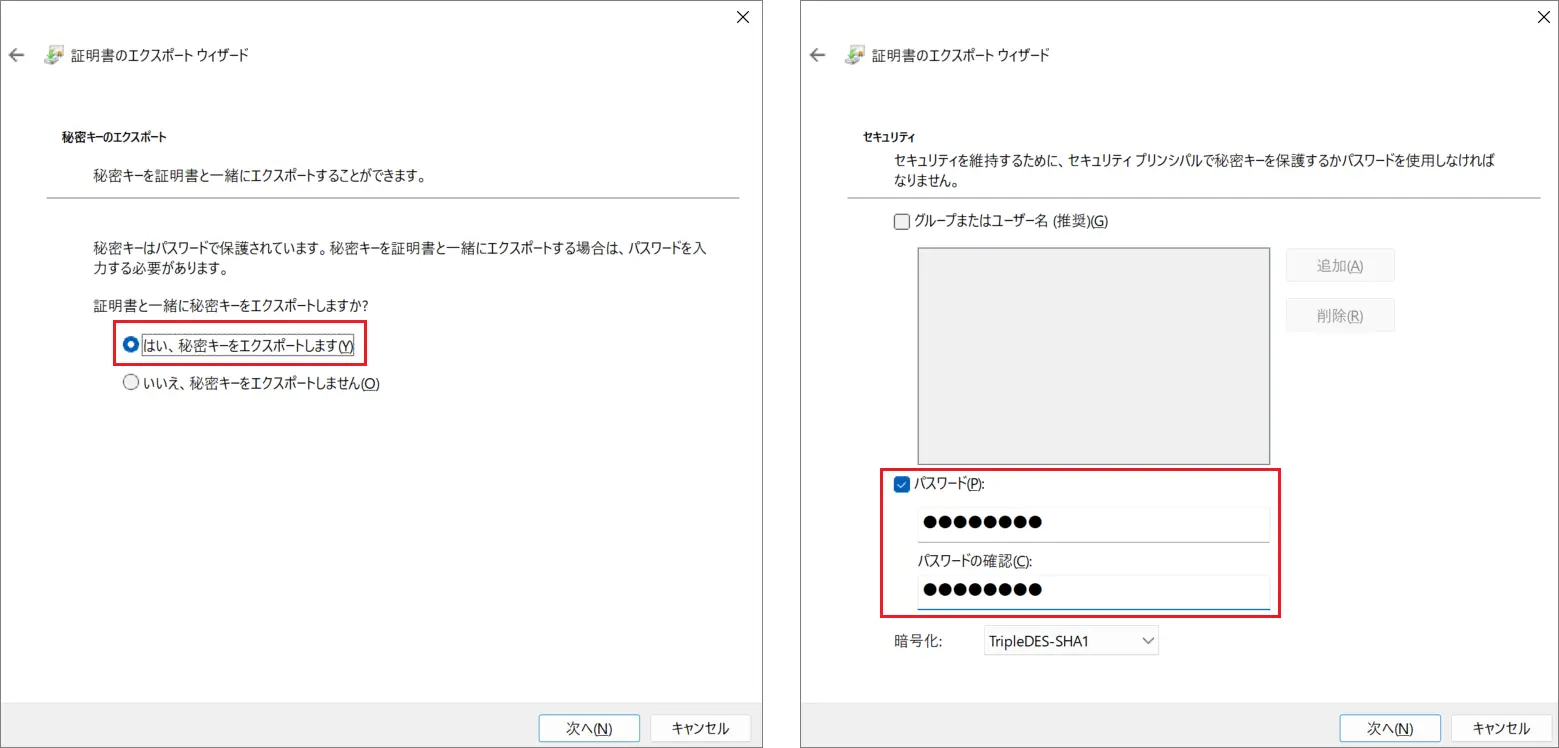This screenshot has width=1559, height=748.
Task: Click '次へ' in the security dialog
Action: click(1389, 728)
